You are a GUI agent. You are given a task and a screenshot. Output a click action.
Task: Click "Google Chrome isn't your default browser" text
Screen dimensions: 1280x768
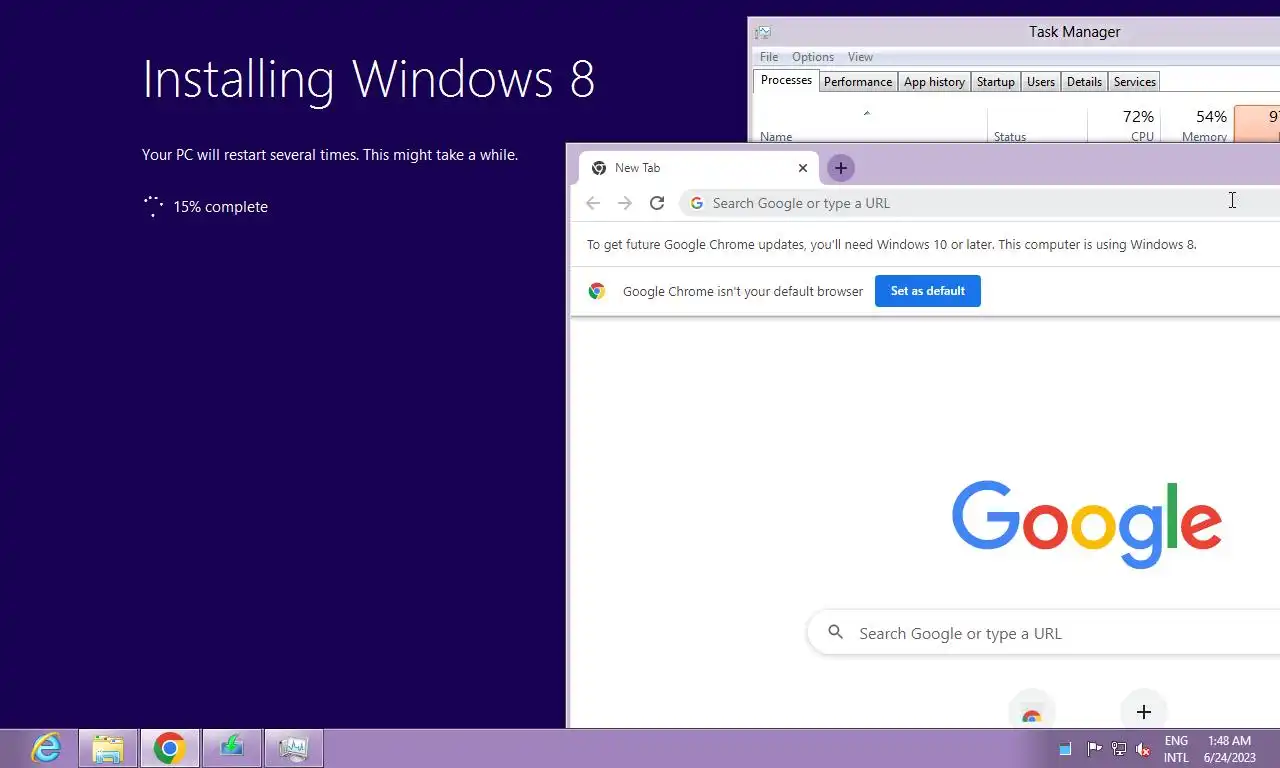click(743, 291)
